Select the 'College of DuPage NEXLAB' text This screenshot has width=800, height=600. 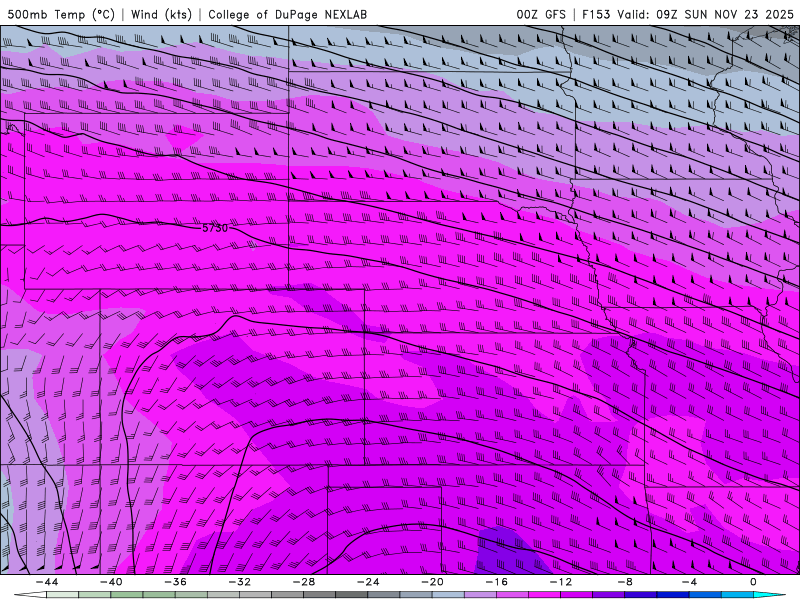(287, 14)
